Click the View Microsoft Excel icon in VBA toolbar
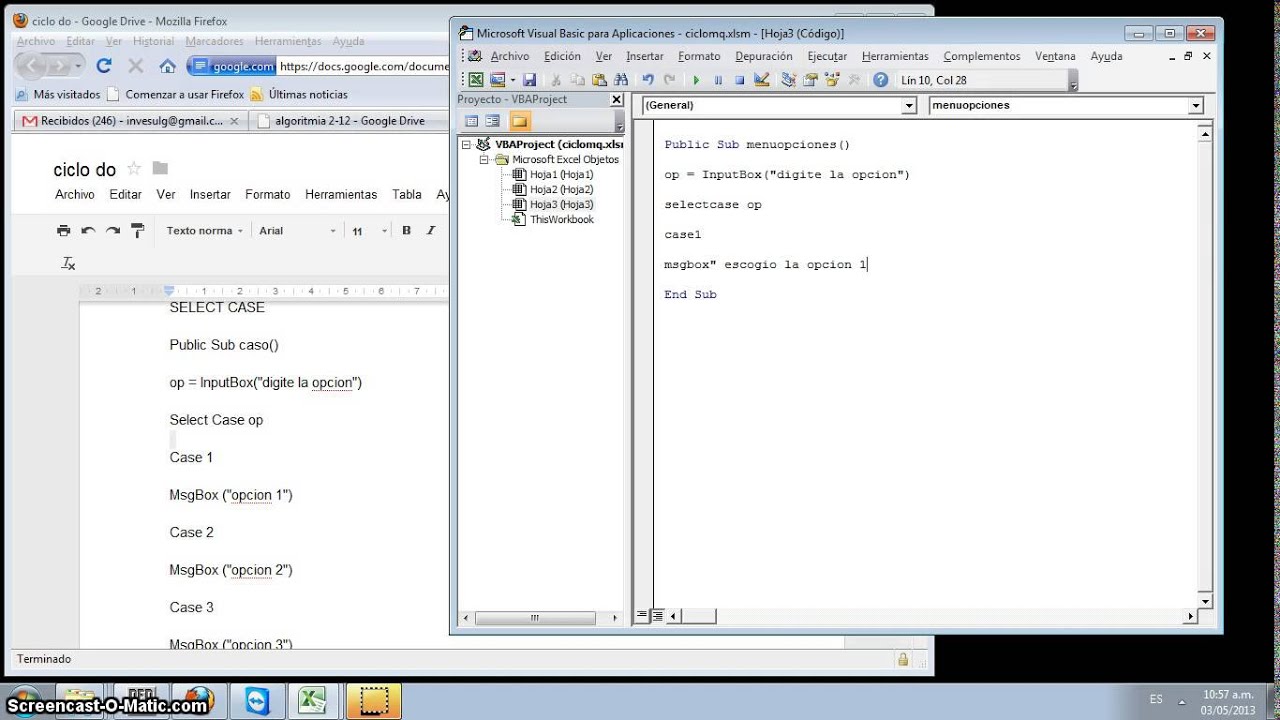1280x720 pixels. [476, 80]
